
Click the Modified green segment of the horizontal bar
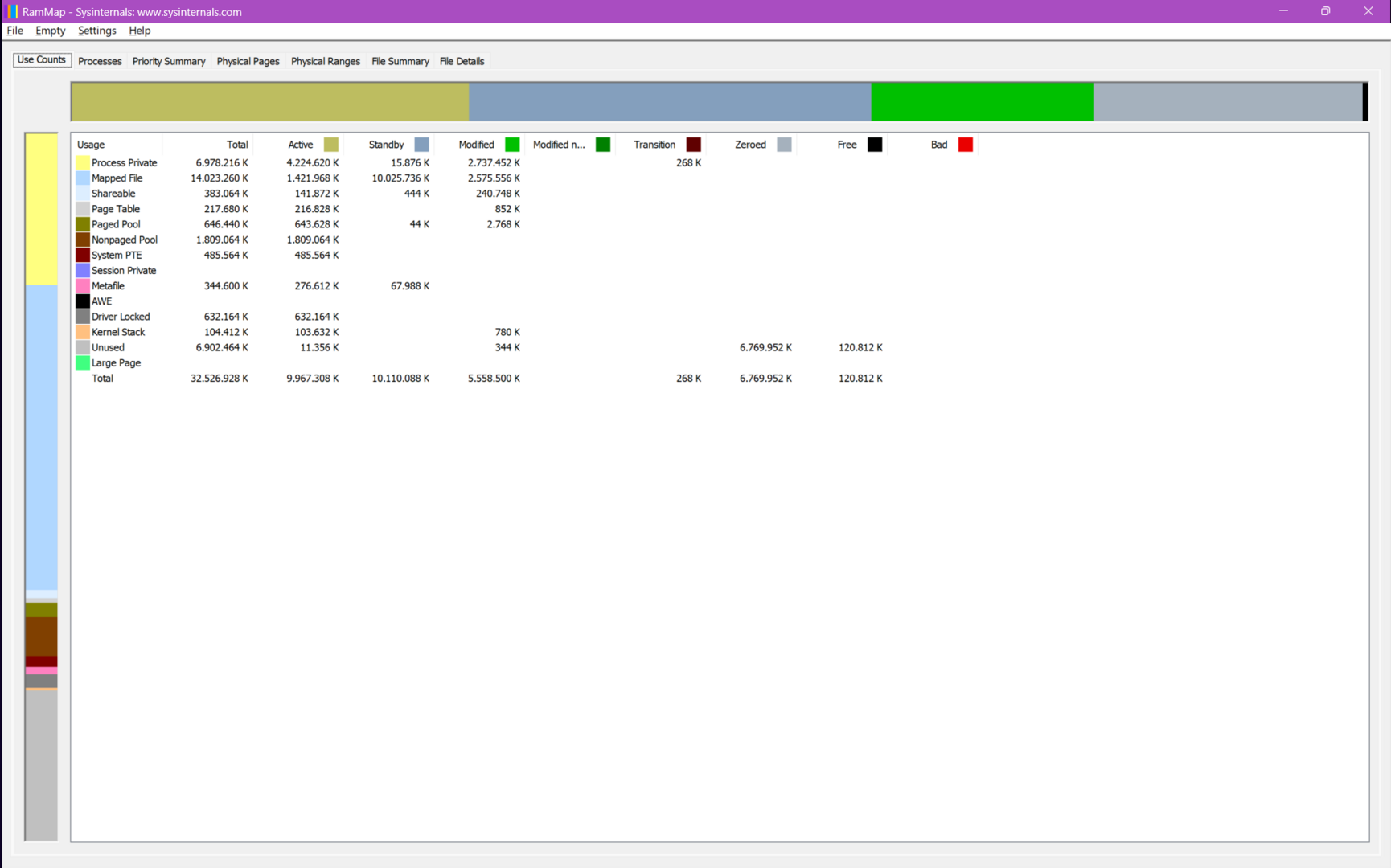tap(982, 102)
